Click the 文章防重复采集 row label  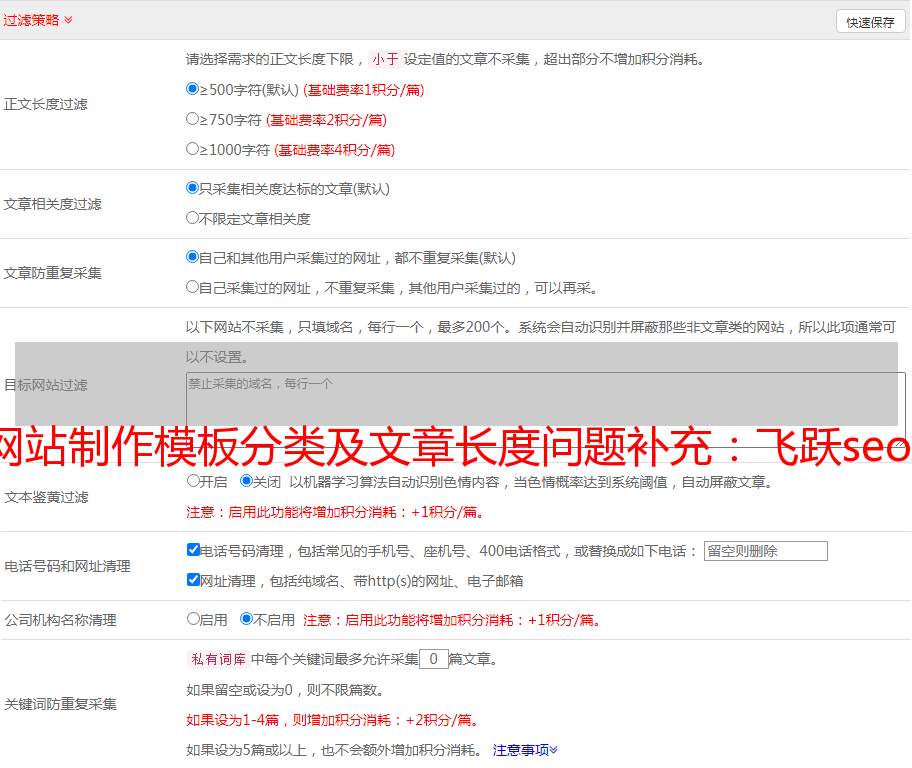point(52,273)
